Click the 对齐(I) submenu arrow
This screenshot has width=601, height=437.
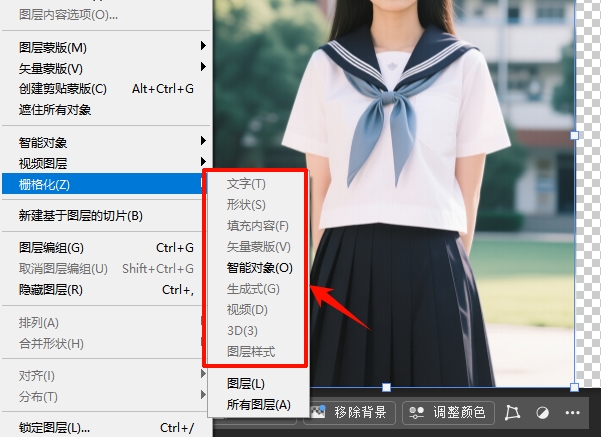203,374
